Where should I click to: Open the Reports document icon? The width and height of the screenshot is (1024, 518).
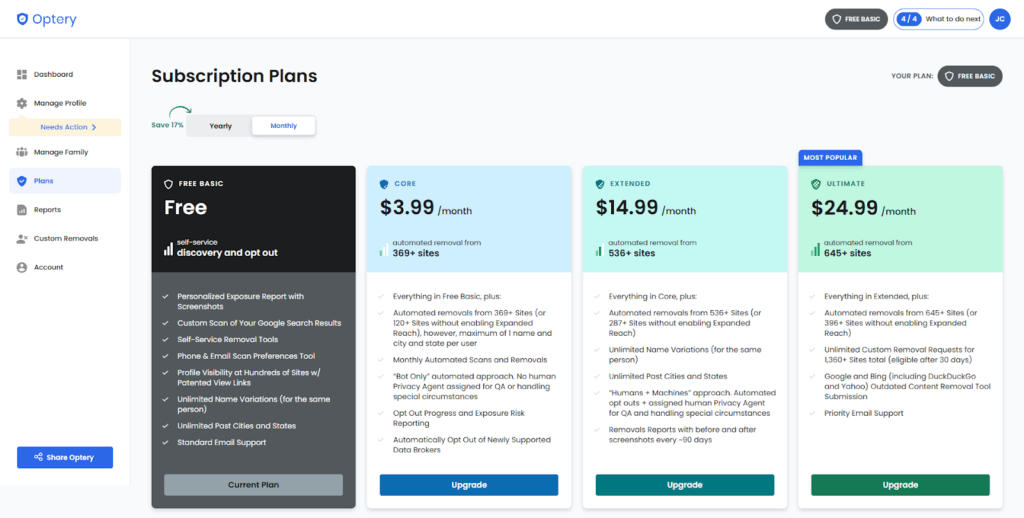pos(22,210)
